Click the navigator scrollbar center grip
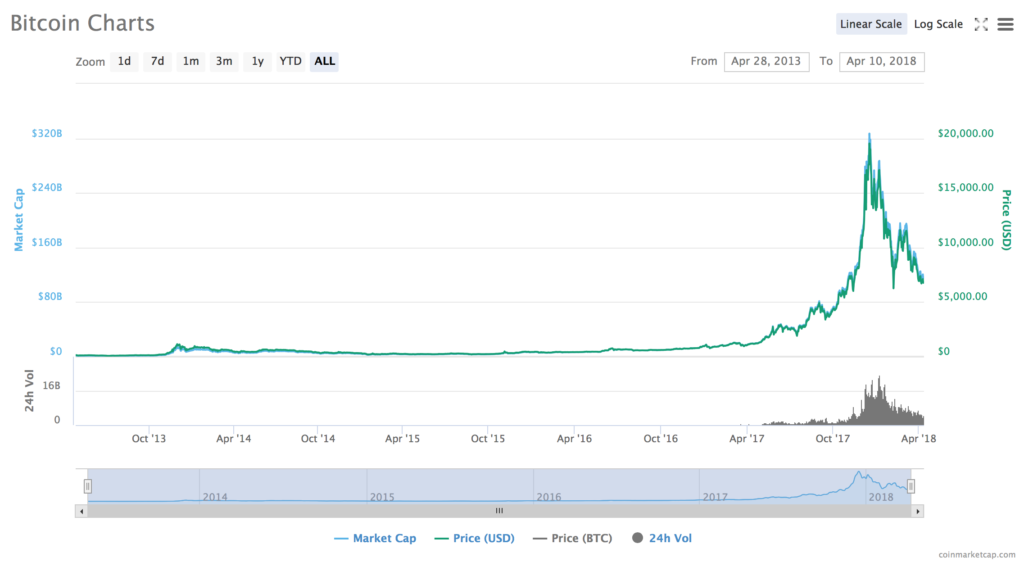This screenshot has height=571, width=1024. coord(500,512)
